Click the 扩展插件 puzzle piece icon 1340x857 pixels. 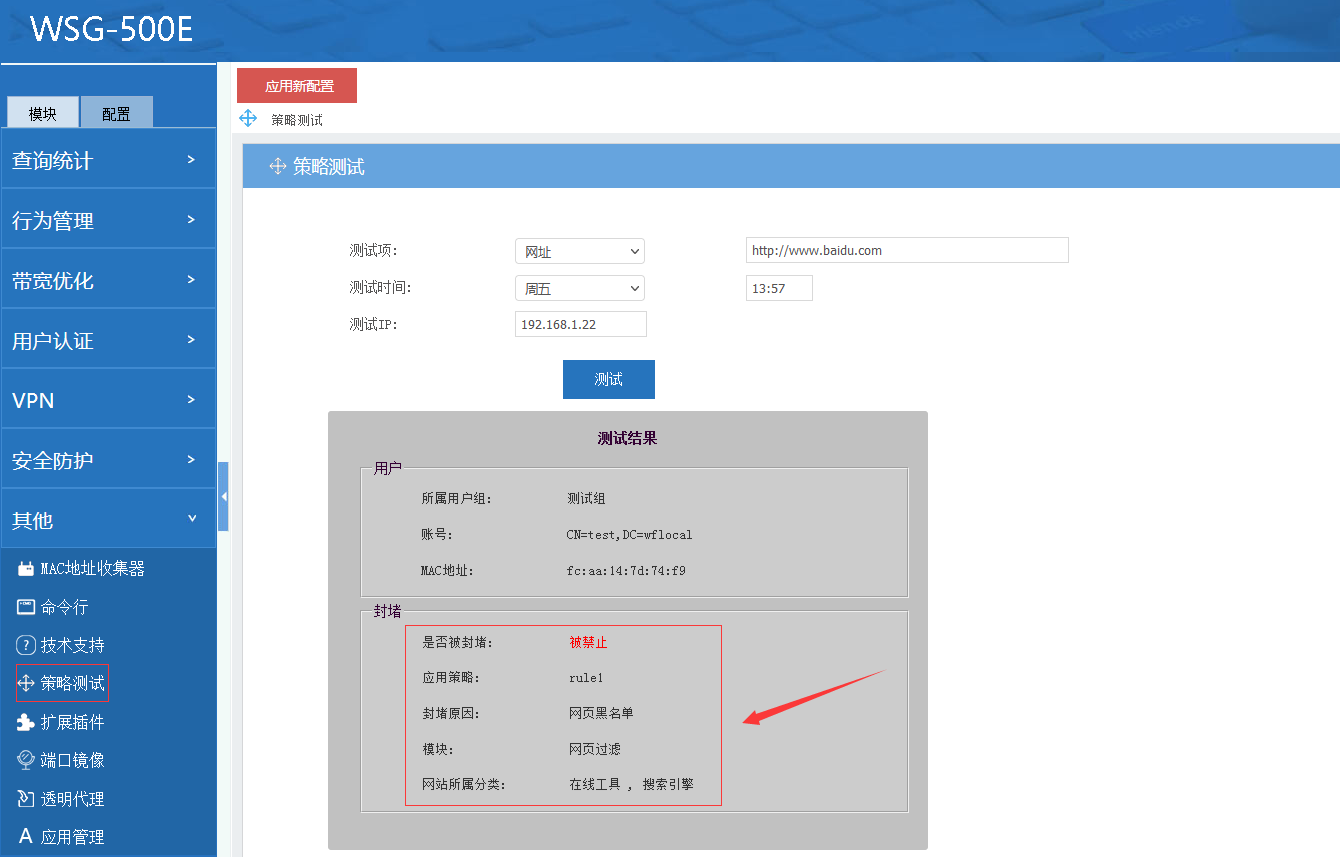pyautogui.click(x=26, y=722)
